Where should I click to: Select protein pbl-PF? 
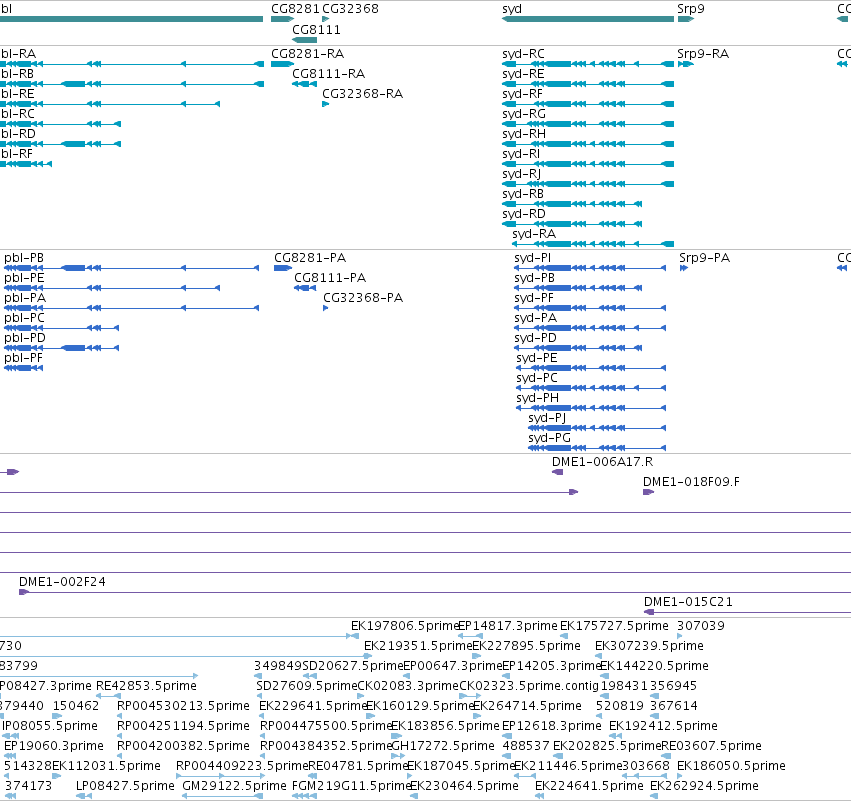pyautogui.click(x=23, y=358)
